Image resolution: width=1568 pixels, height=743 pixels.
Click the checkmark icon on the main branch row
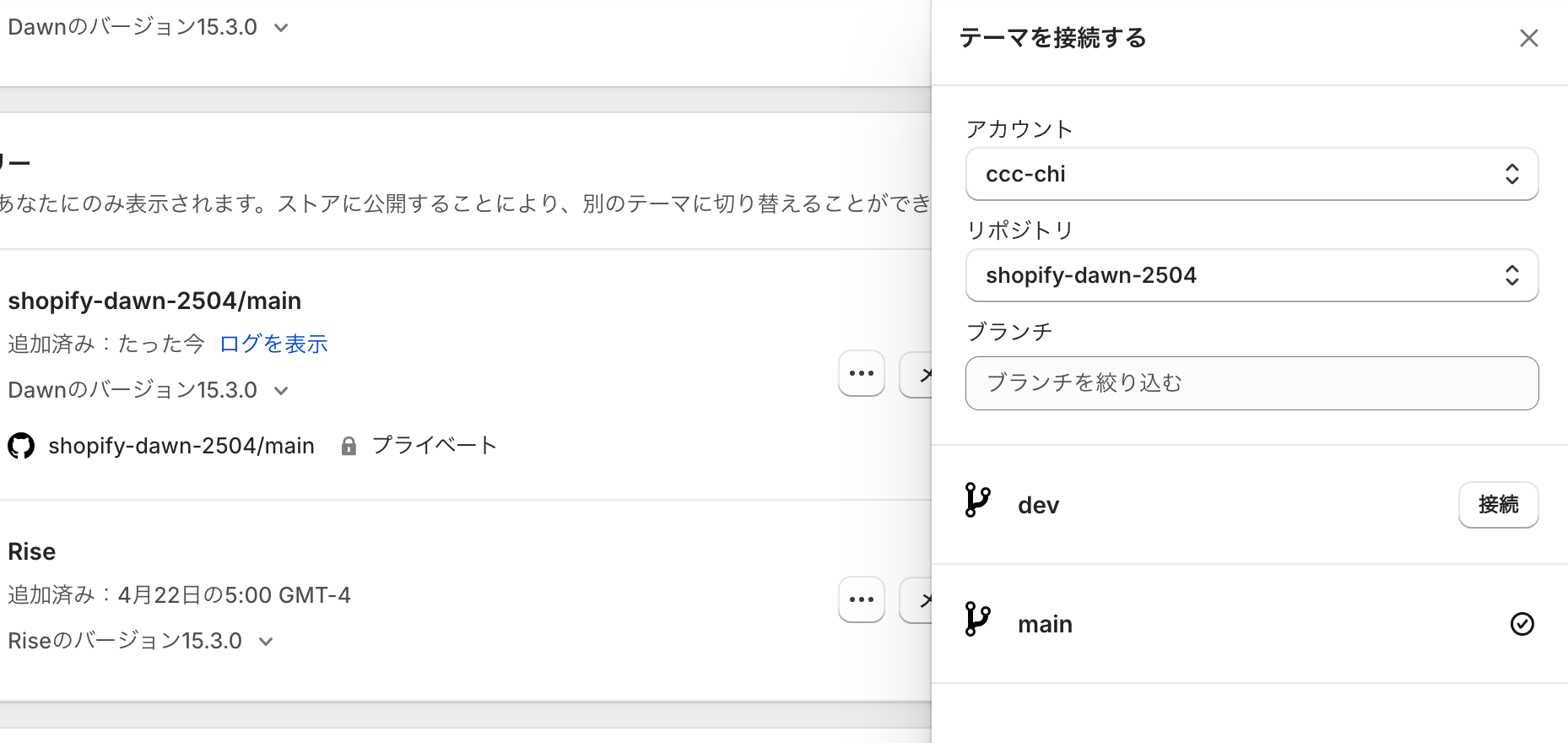click(1522, 623)
